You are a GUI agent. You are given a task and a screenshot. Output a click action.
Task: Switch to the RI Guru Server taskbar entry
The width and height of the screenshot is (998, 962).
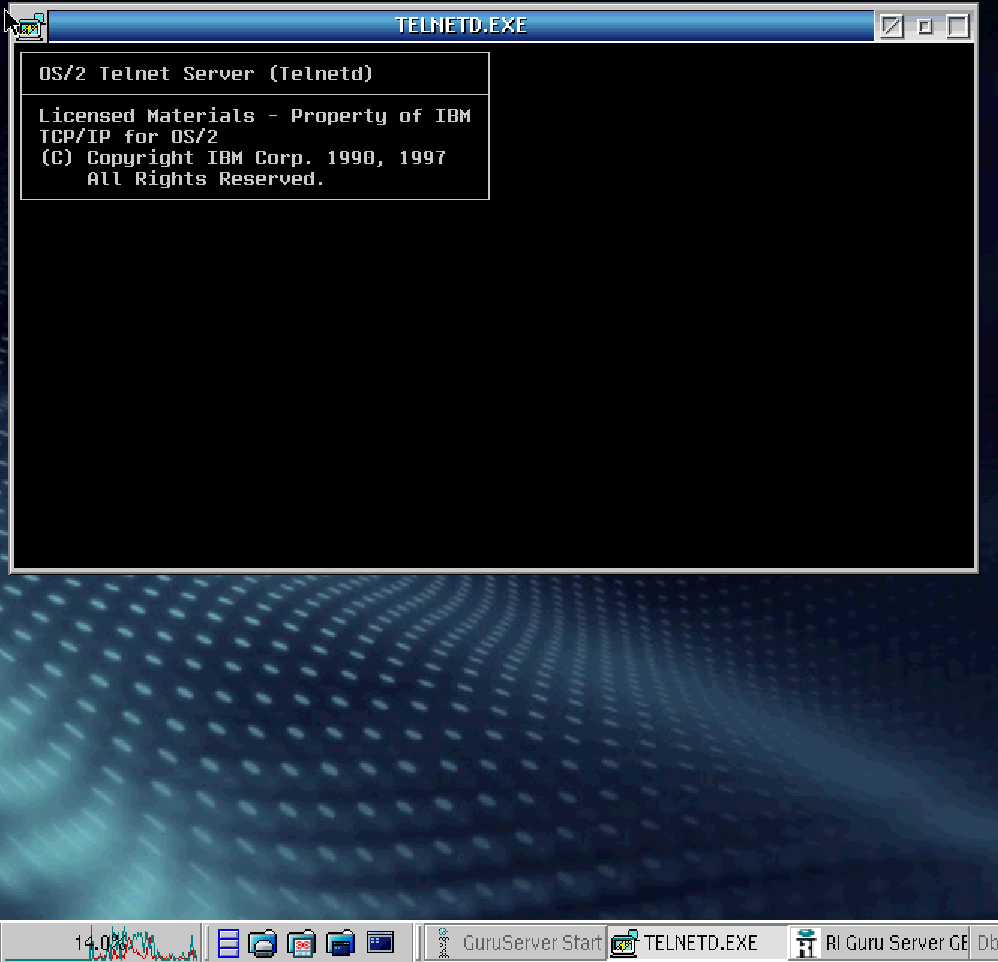[x=880, y=942]
